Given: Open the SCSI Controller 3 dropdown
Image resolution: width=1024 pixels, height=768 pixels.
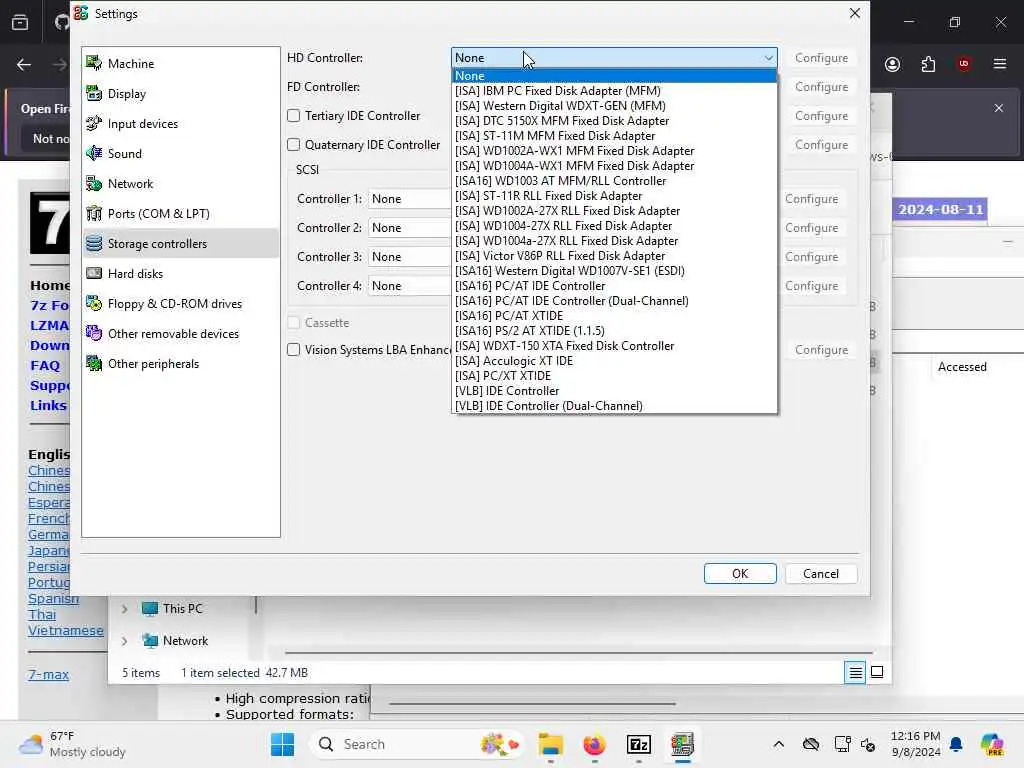Looking at the screenshot, I should pos(410,257).
